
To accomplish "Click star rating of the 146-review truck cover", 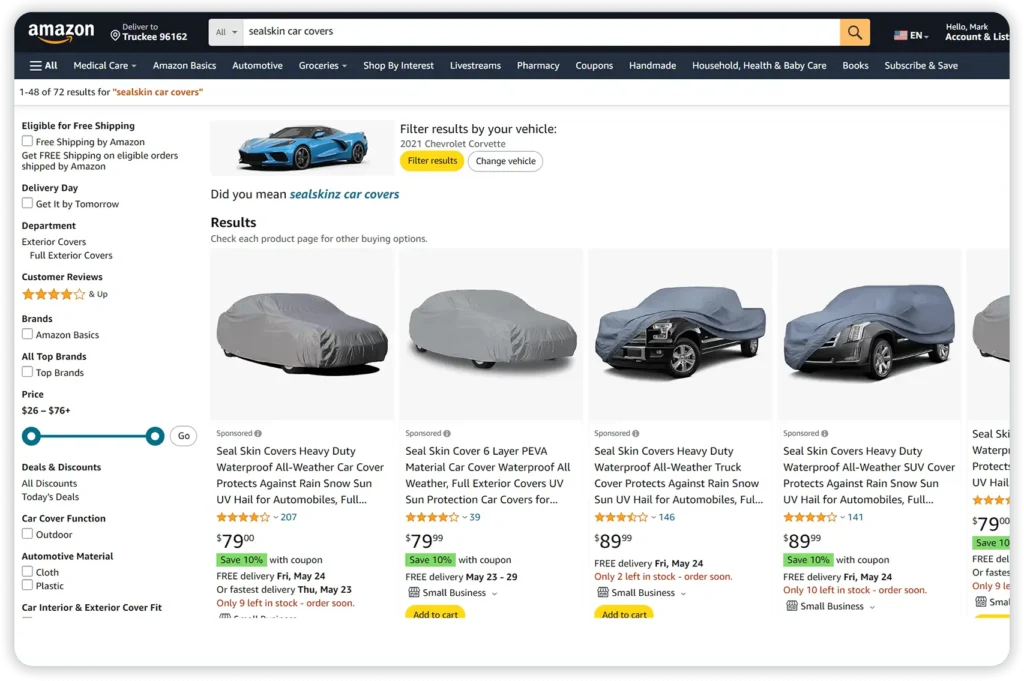I will (620, 517).
